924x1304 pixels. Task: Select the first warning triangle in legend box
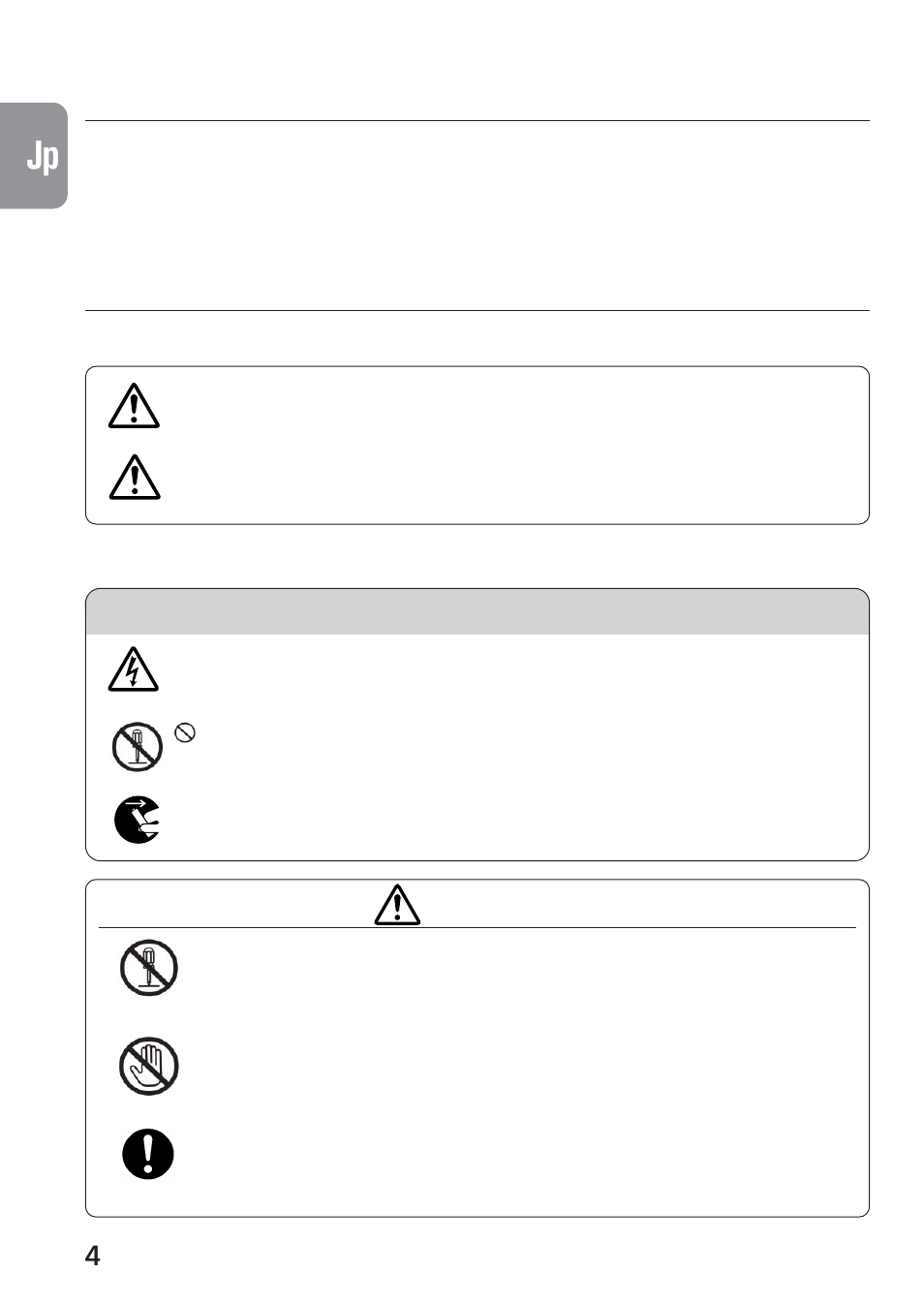point(134,406)
